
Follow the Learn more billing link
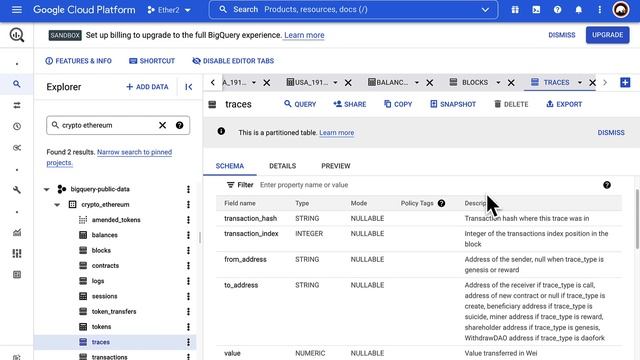[304, 35]
